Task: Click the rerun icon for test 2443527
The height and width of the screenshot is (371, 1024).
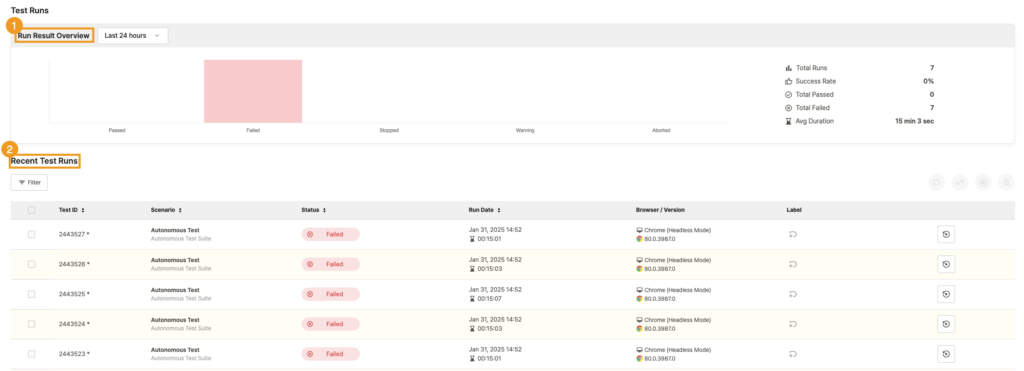Action: (x=946, y=234)
